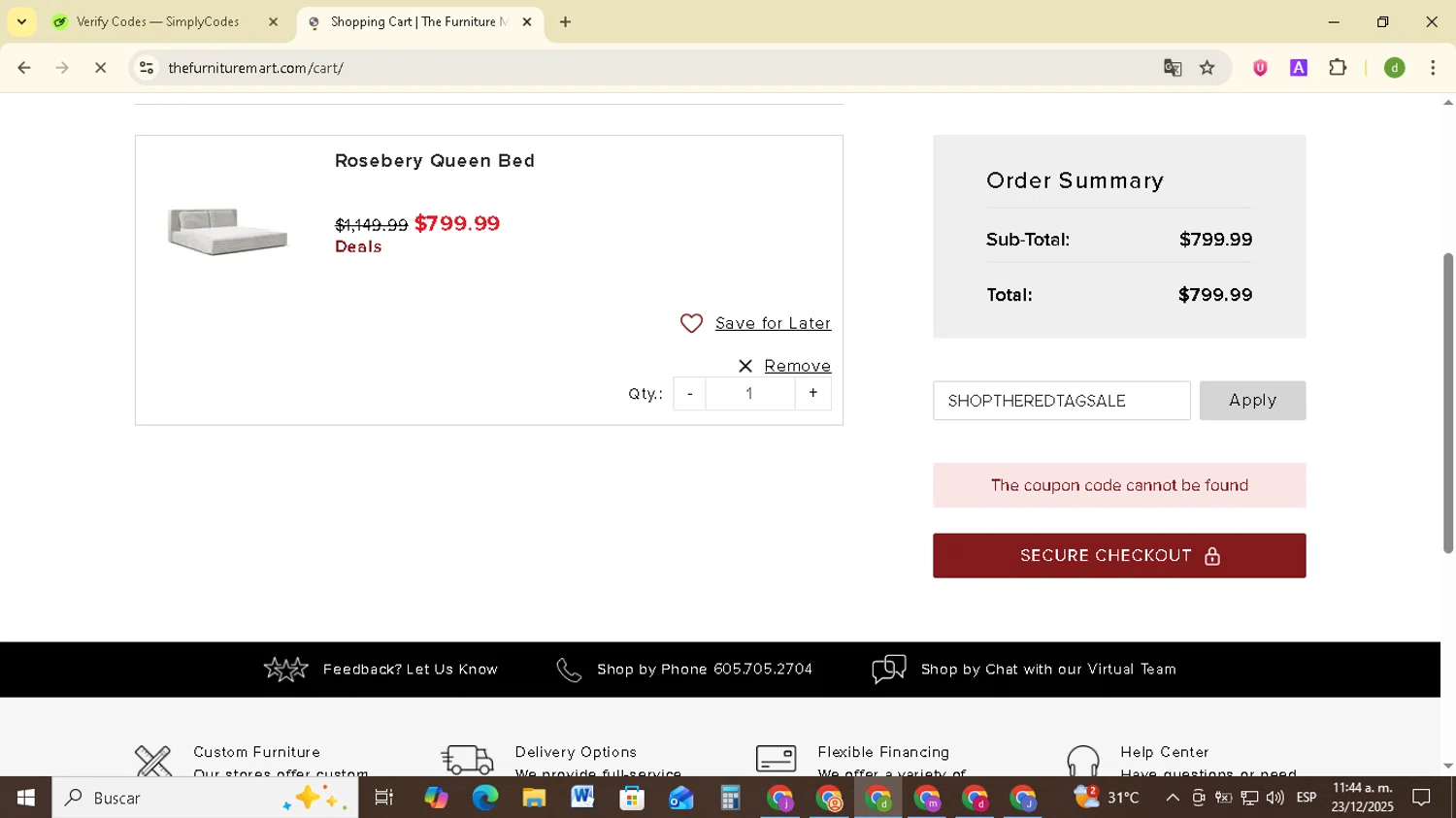Open the Help Center section
The image size is (1456, 818).
1164,752
